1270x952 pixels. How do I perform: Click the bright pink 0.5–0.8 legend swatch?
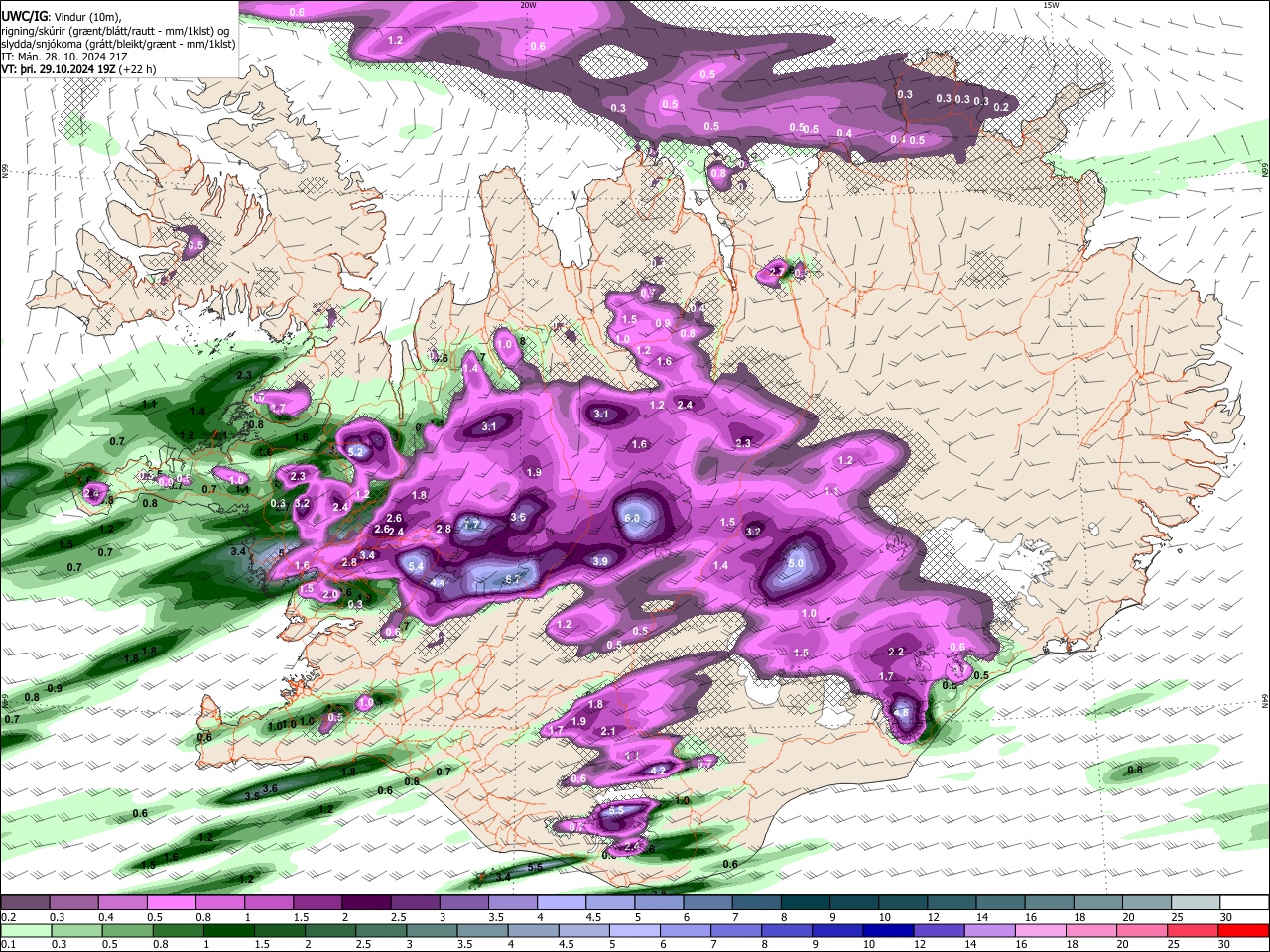point(171,903)
